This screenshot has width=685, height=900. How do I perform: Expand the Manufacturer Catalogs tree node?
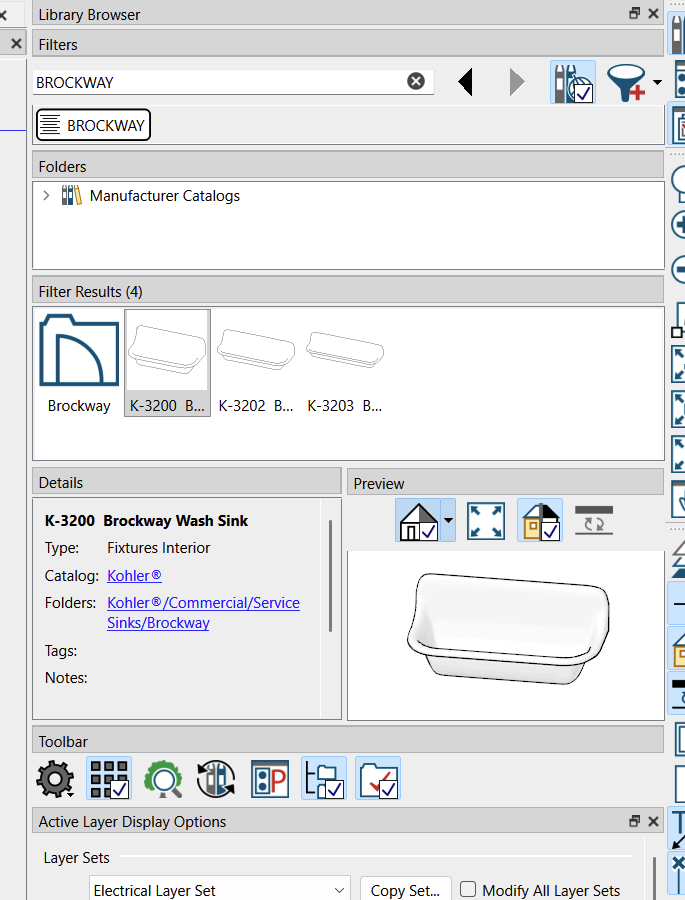[46, 196]
